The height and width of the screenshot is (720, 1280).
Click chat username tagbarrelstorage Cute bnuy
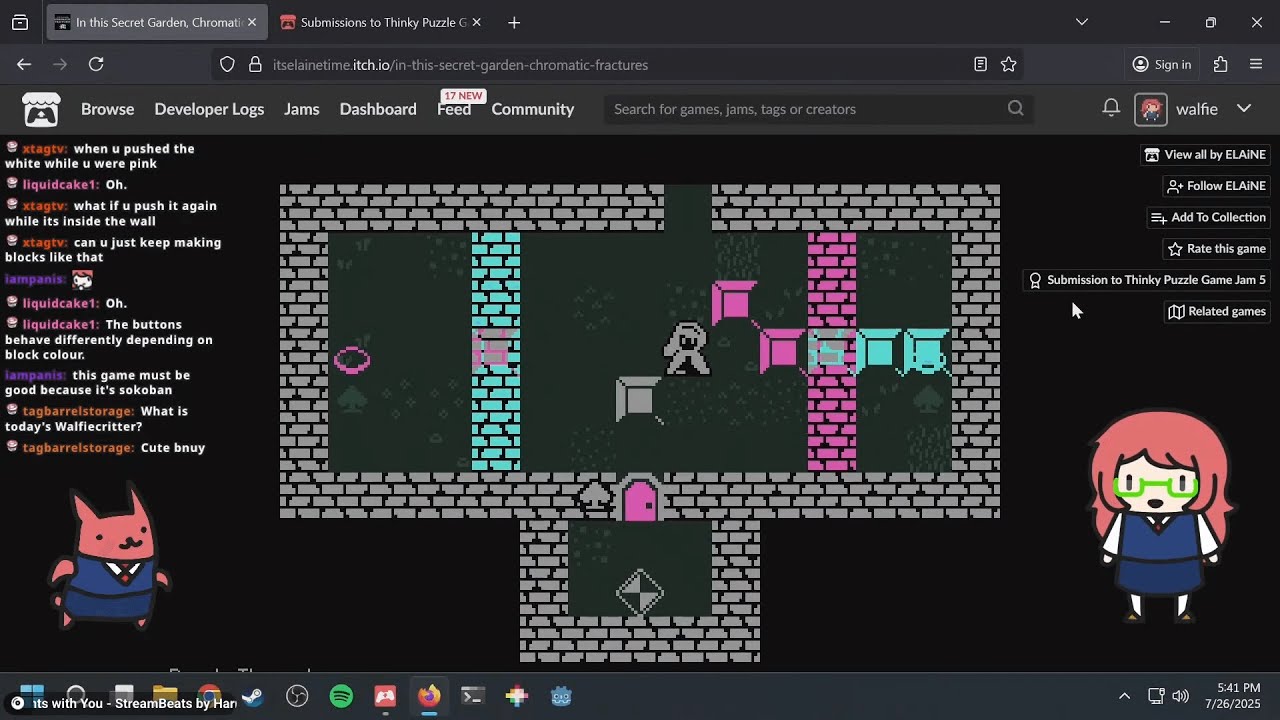[x=78, y=448]
